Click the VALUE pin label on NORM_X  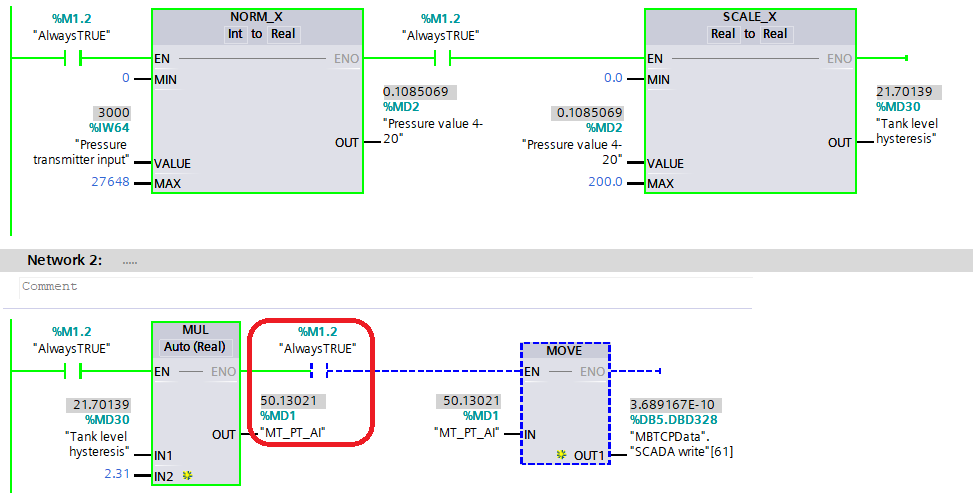[x=173, y=164]
